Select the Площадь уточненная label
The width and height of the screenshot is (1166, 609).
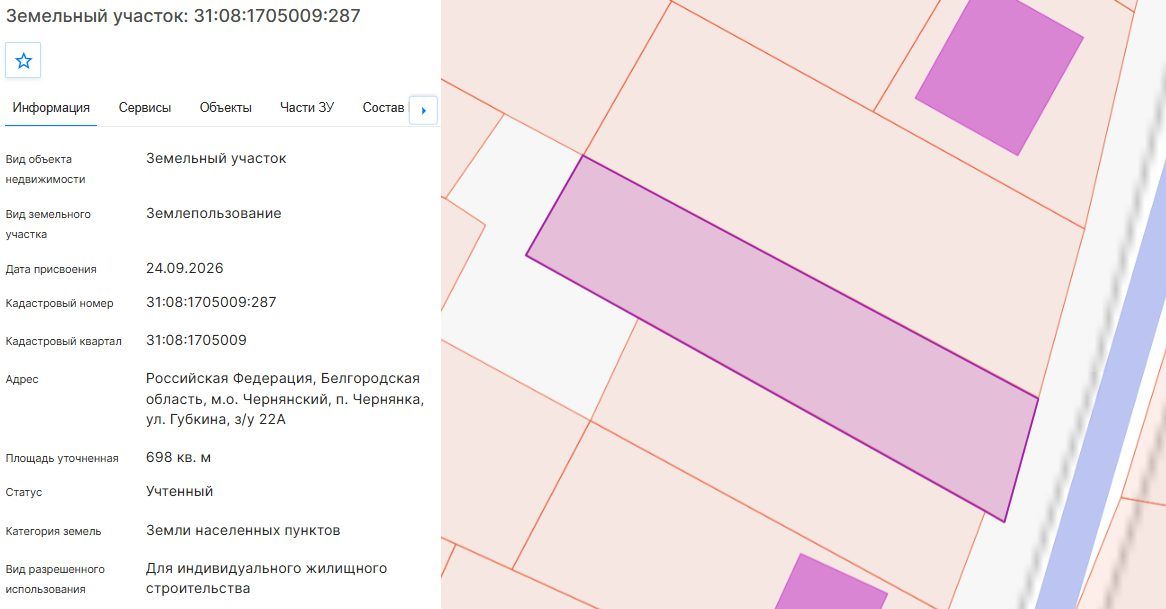(x=62, y=458)
